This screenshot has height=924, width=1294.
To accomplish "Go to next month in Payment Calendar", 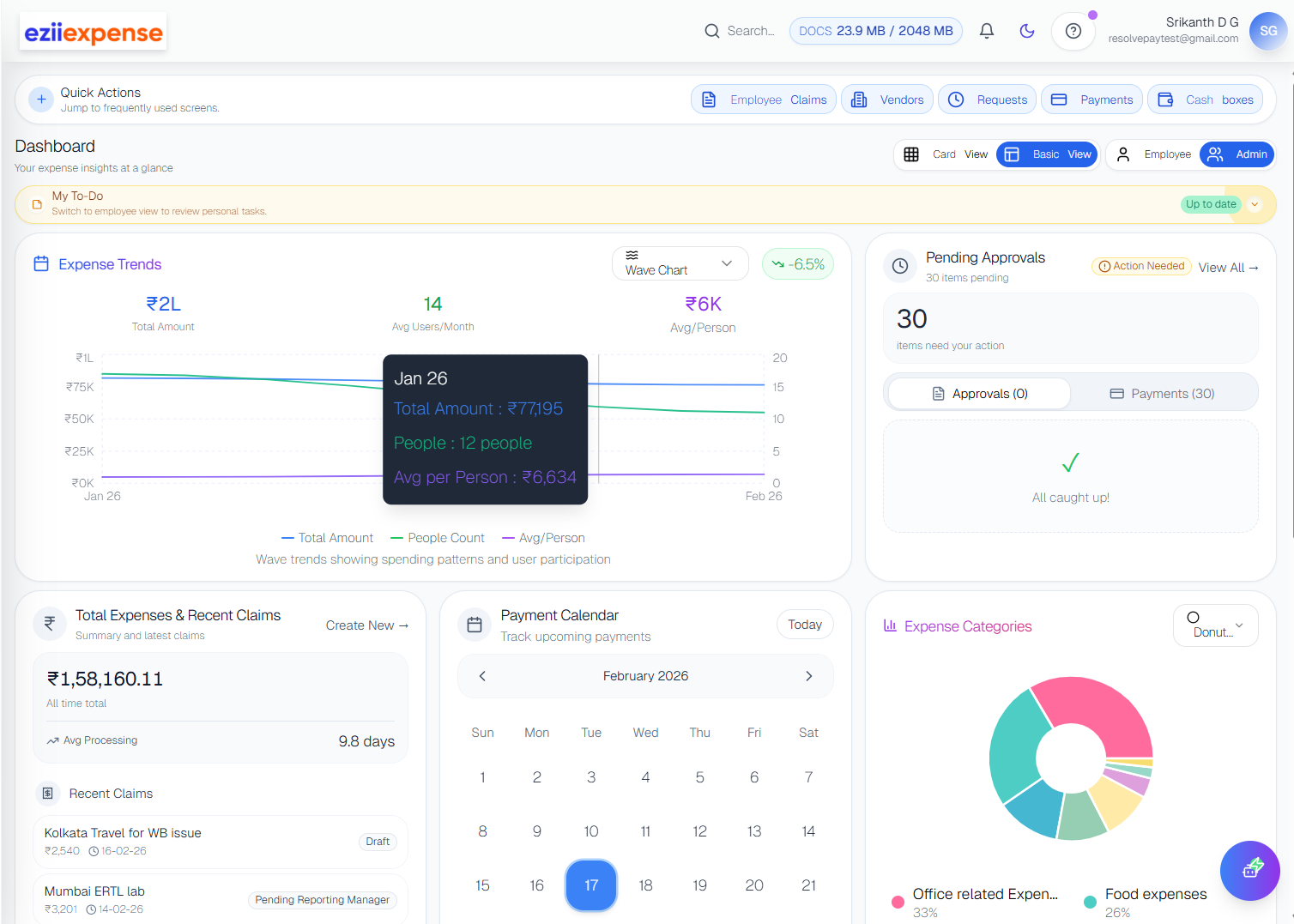I will coord(808,676).
